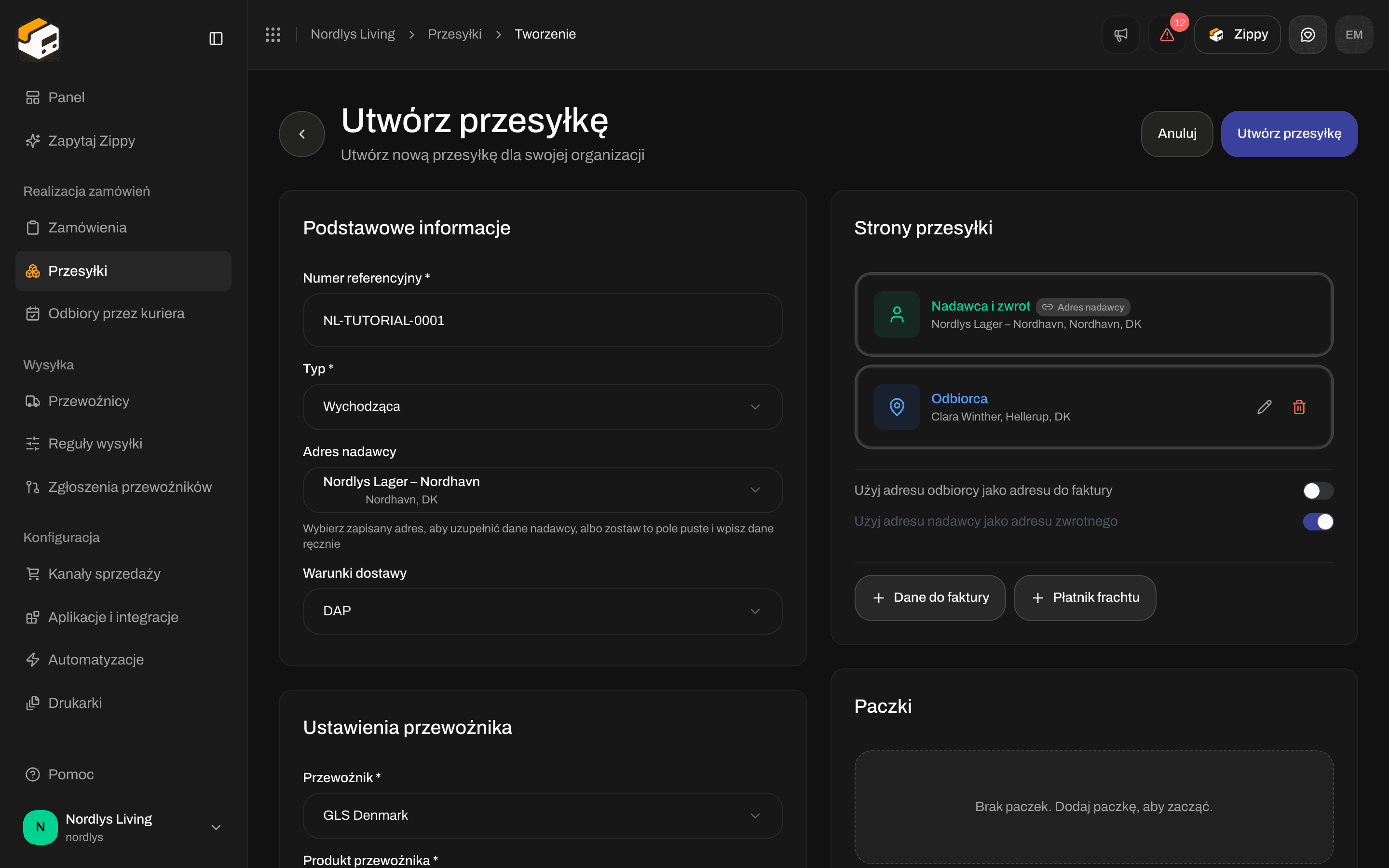
Task: Click the Odbiorca location pin icon
Action: pos(897,407)
